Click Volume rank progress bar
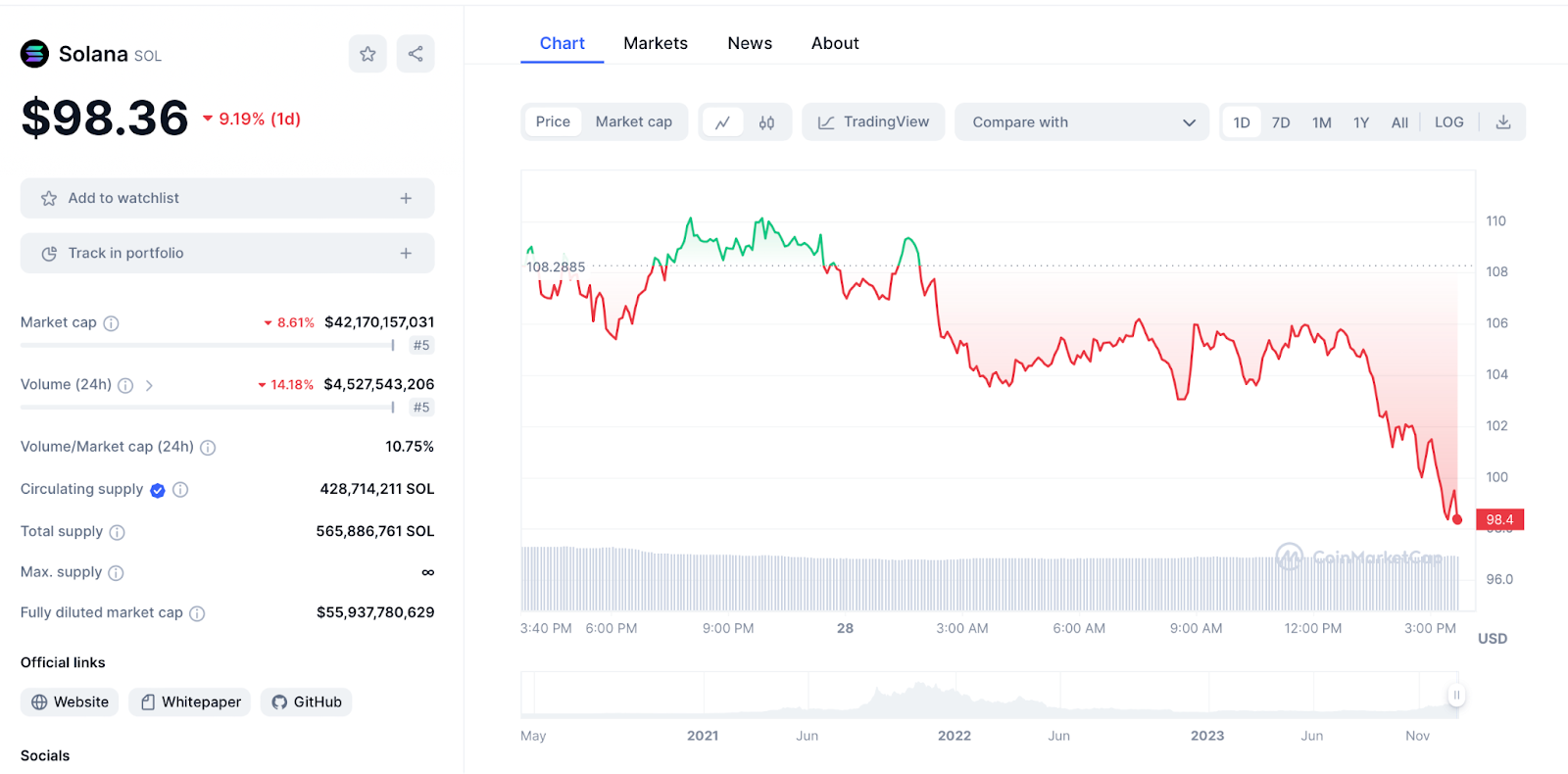Screen dimensions: 1568x774 click(208, 407)
